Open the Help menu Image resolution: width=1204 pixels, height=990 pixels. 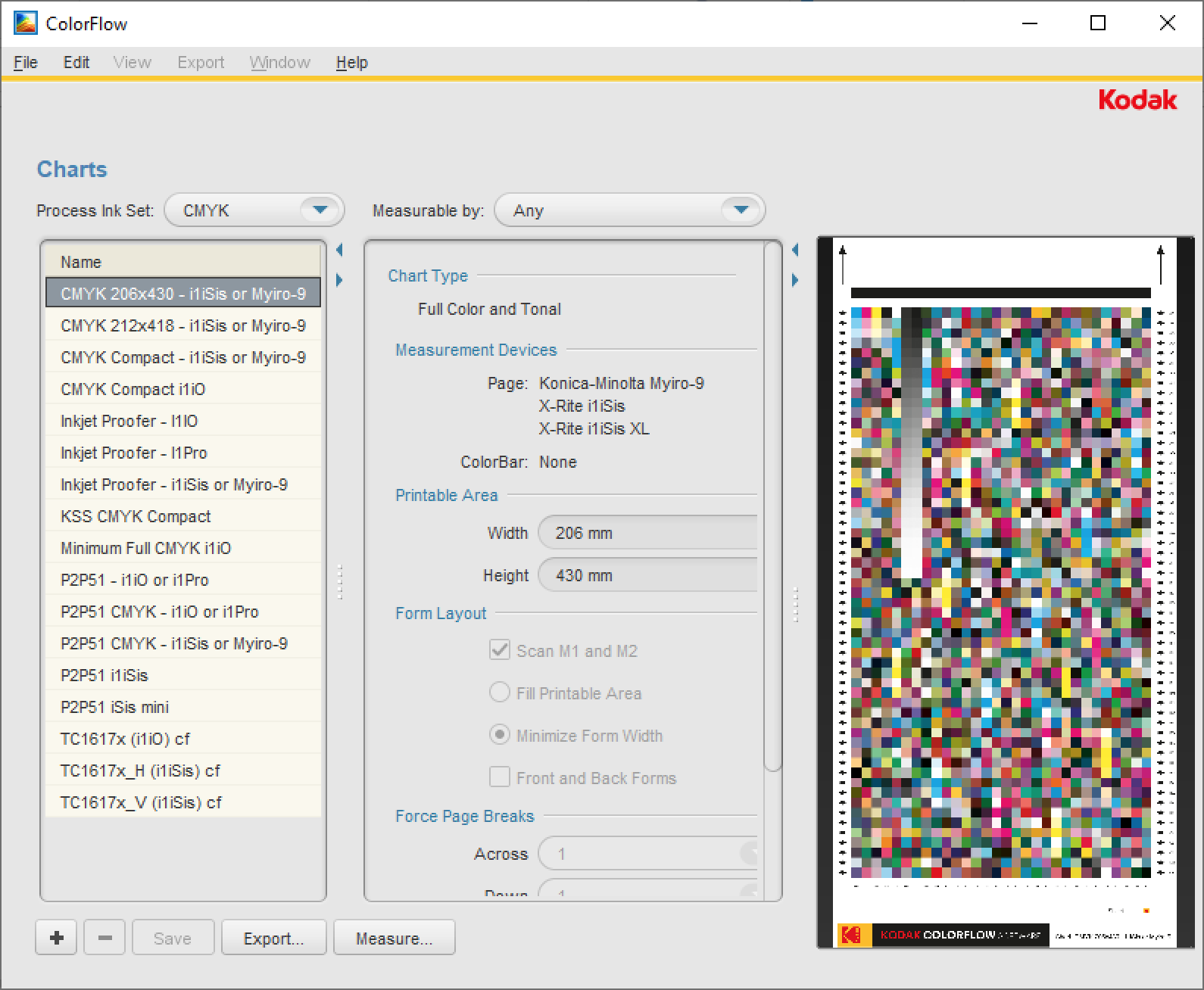coord(351,63)
